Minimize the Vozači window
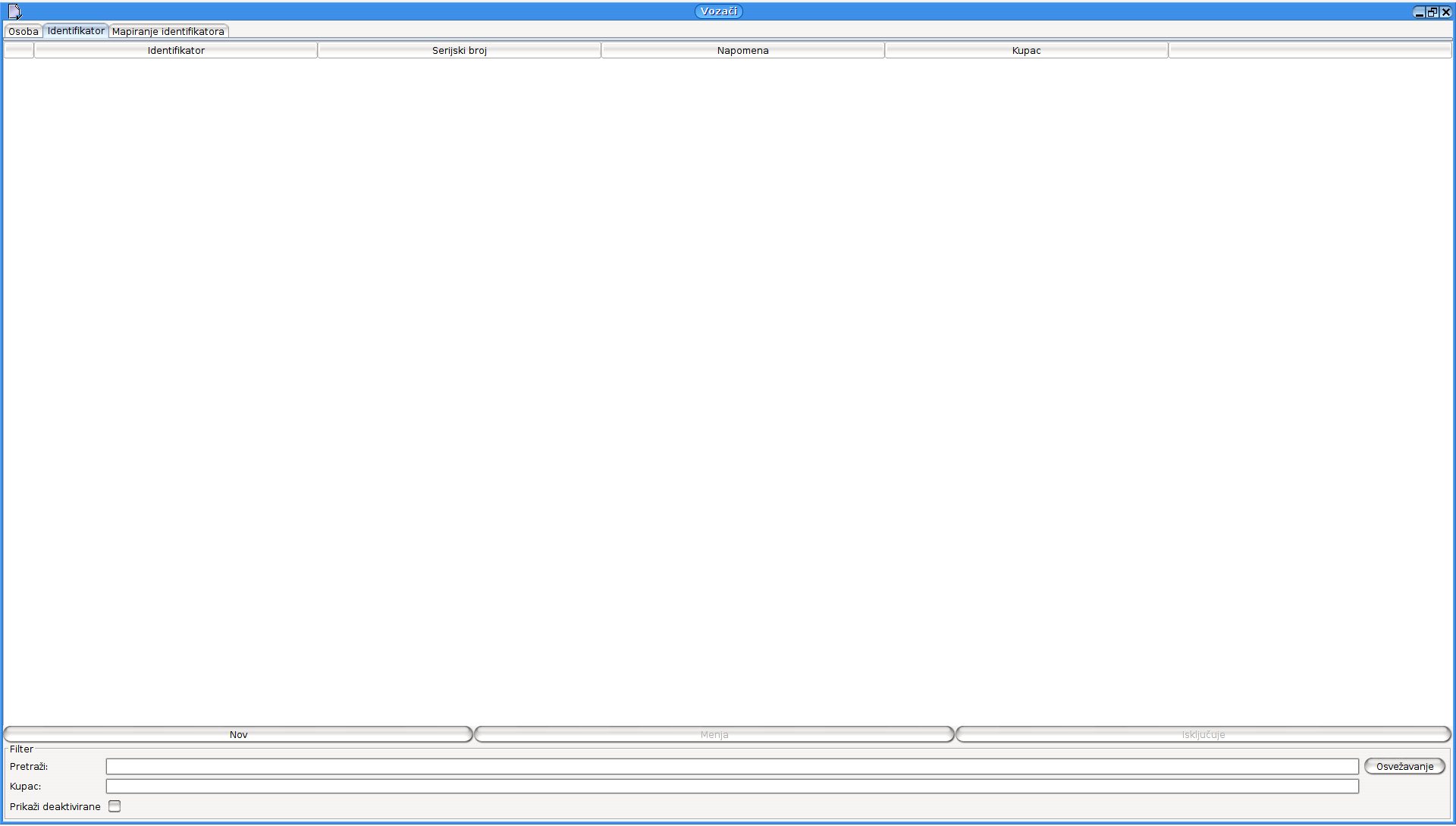This screenshot has width=1456, height=826. point(1419,12)
